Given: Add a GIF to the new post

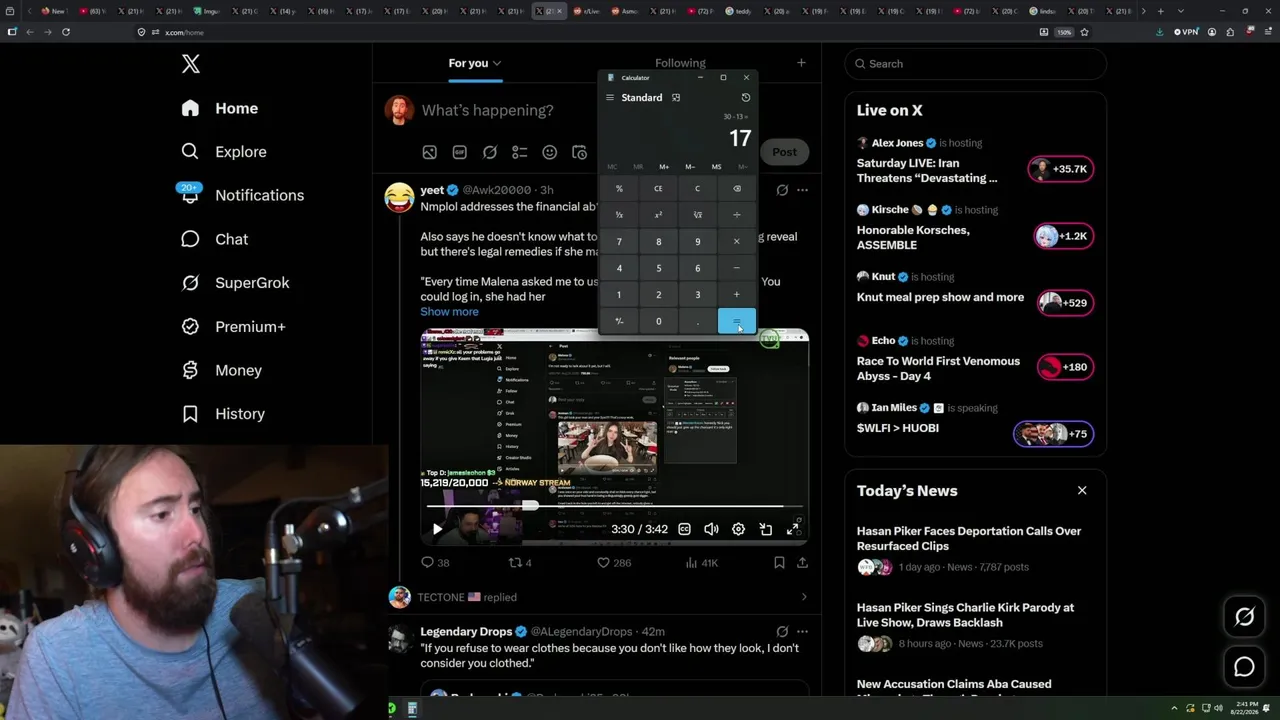Looking at the screenshot, I should click(x=459, y=152).
